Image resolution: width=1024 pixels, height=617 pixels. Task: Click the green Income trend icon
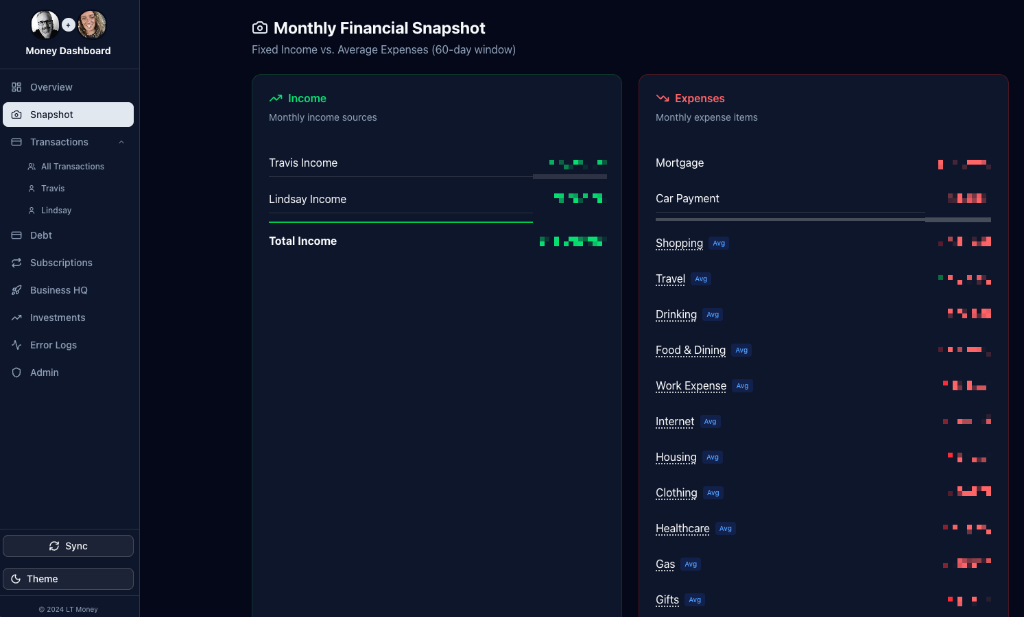click(277, 97)
